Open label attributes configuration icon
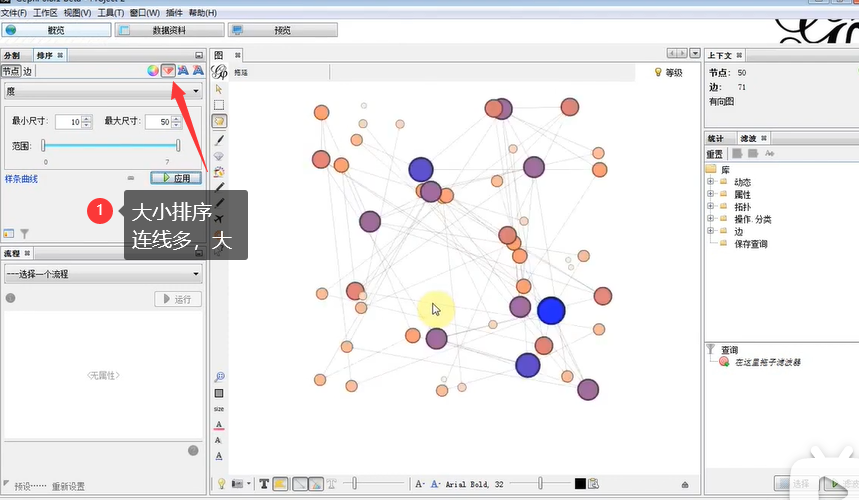Viewport: 859px width, 500px height. [593, 484]
